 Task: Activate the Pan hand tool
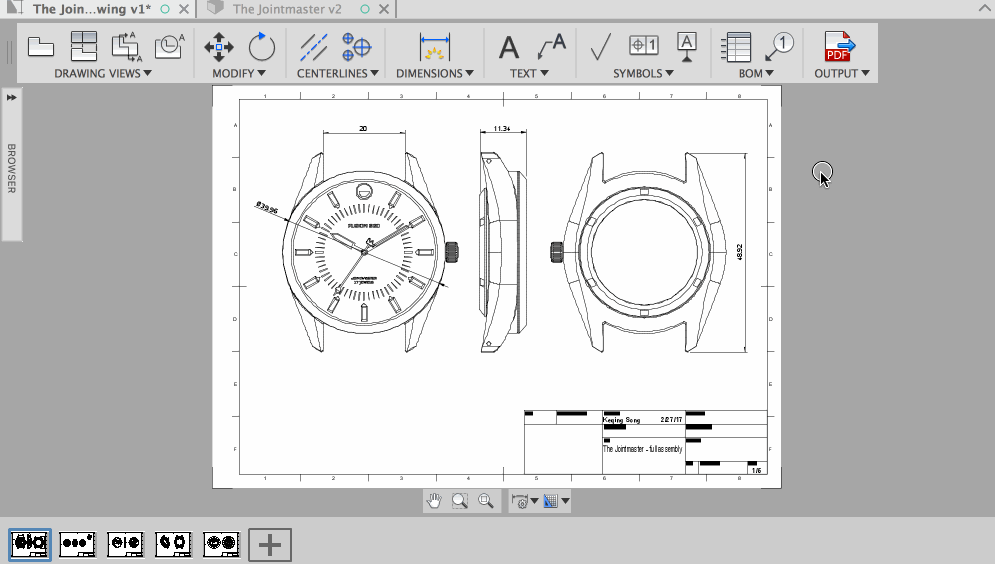[434, 501]
